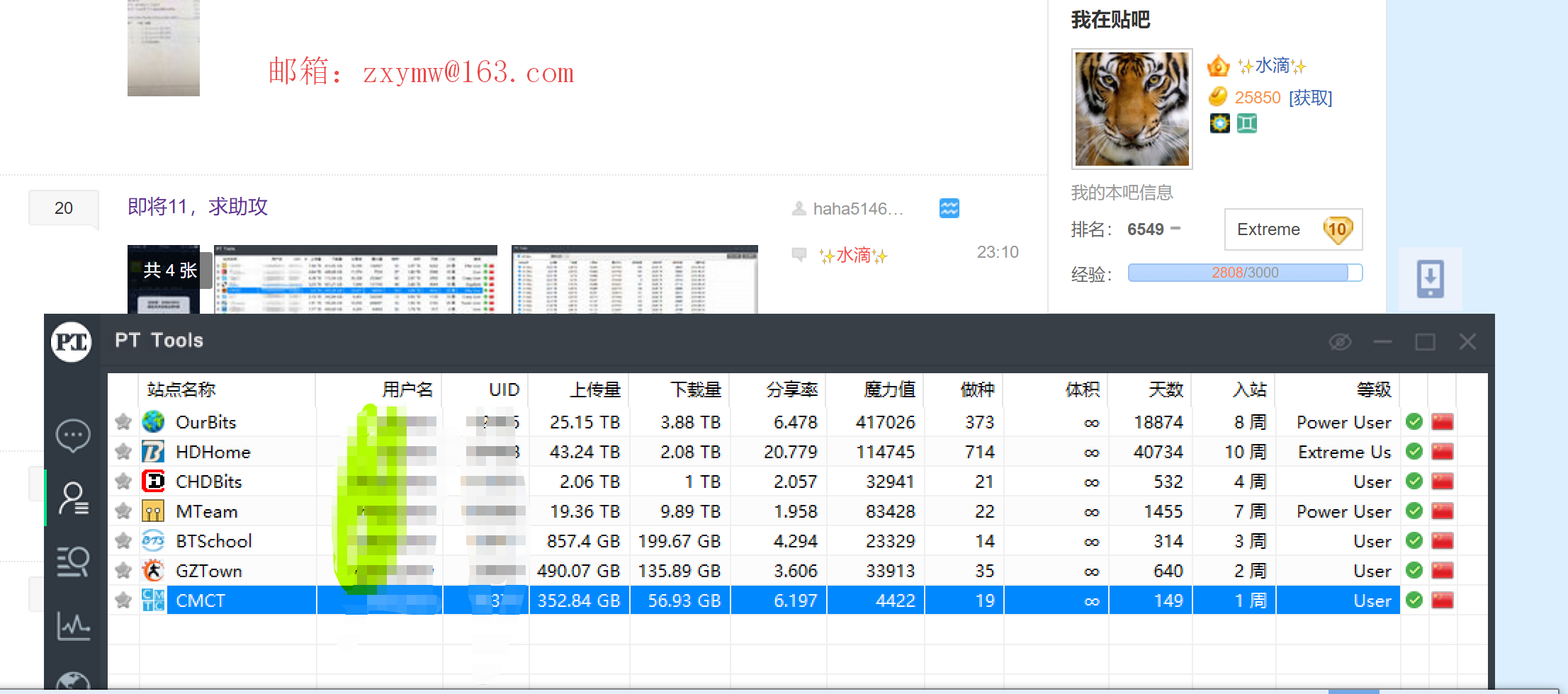The image size is (1568, 694).
Task: Click the MTeam site icon
Action: [x=153, y=511]
